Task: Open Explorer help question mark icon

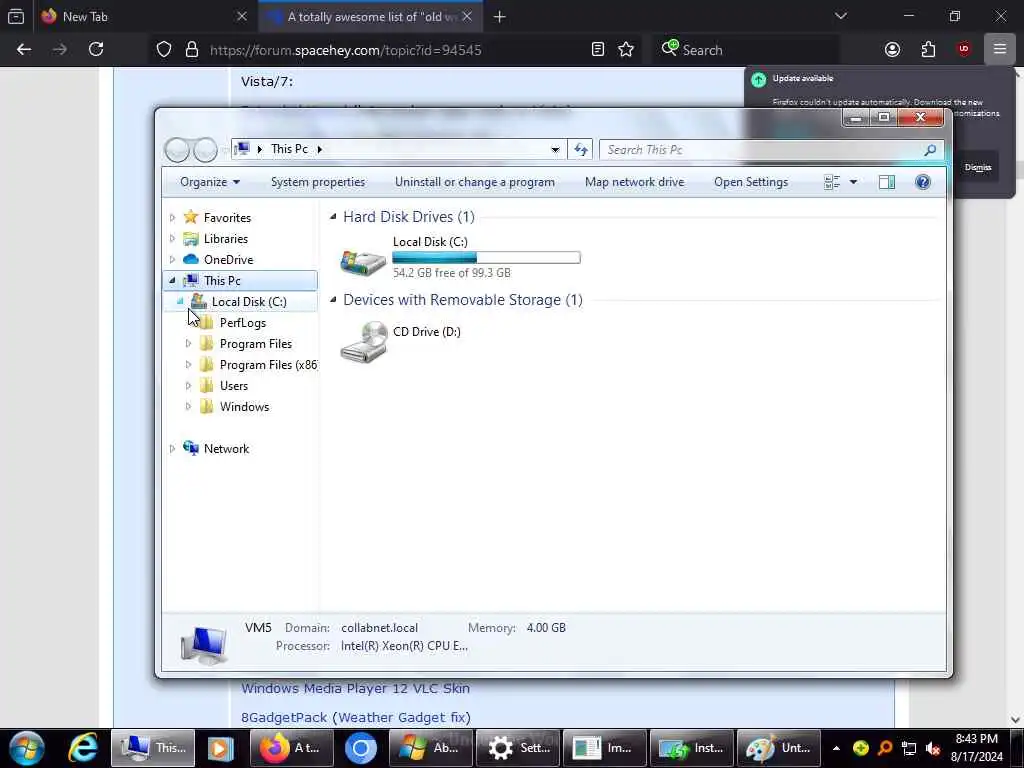Action: (923, 182)
